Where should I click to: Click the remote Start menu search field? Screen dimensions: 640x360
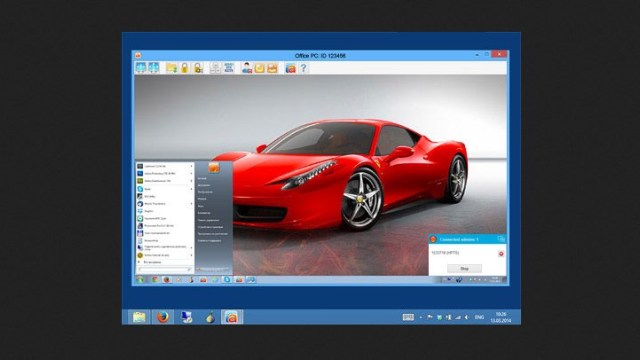pos(164,269)
